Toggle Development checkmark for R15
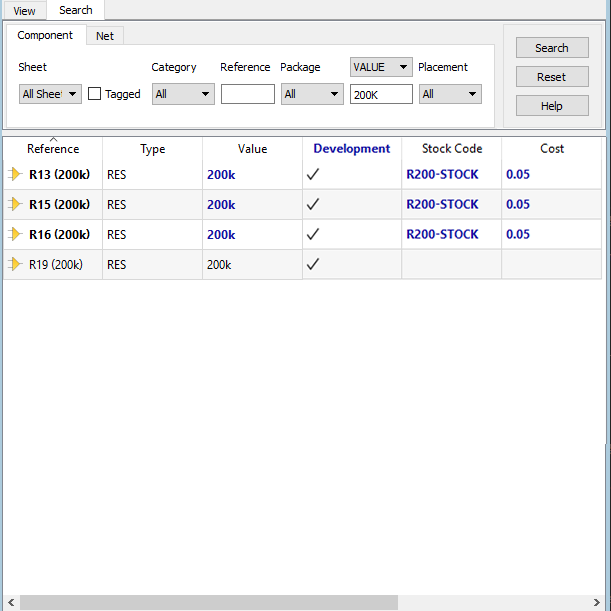This screenshot has height=611, width=611. click(313, 204)
